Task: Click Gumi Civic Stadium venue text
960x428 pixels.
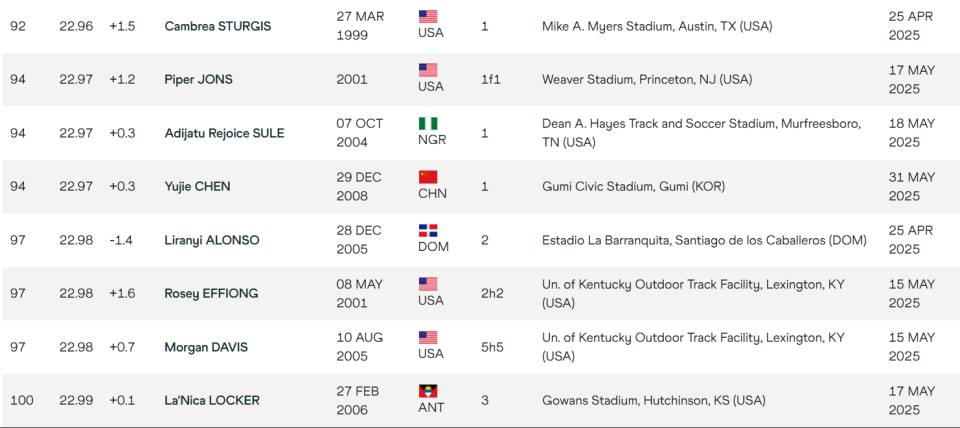Action: coord(633,187)
